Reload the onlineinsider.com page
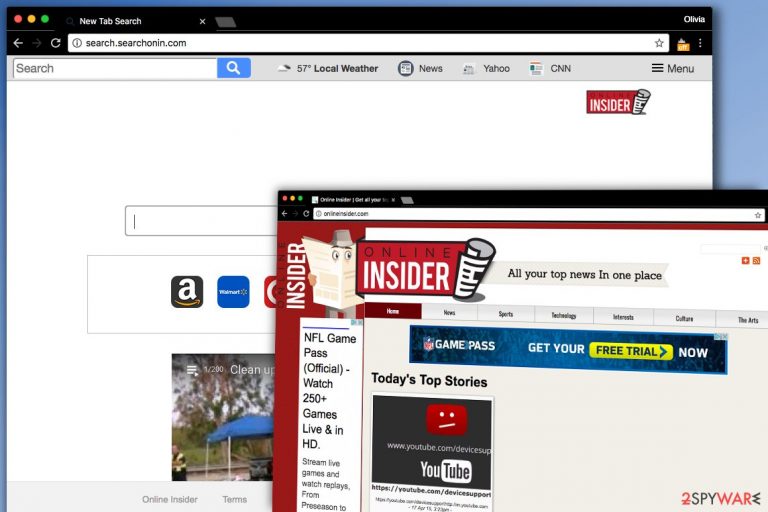768x512 pixels. [306, 214]
